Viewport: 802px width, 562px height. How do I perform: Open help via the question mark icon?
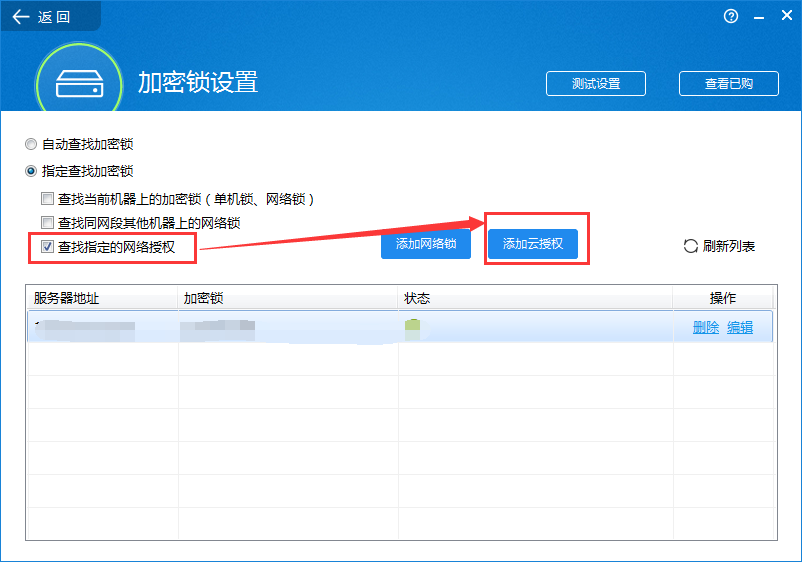731,16
